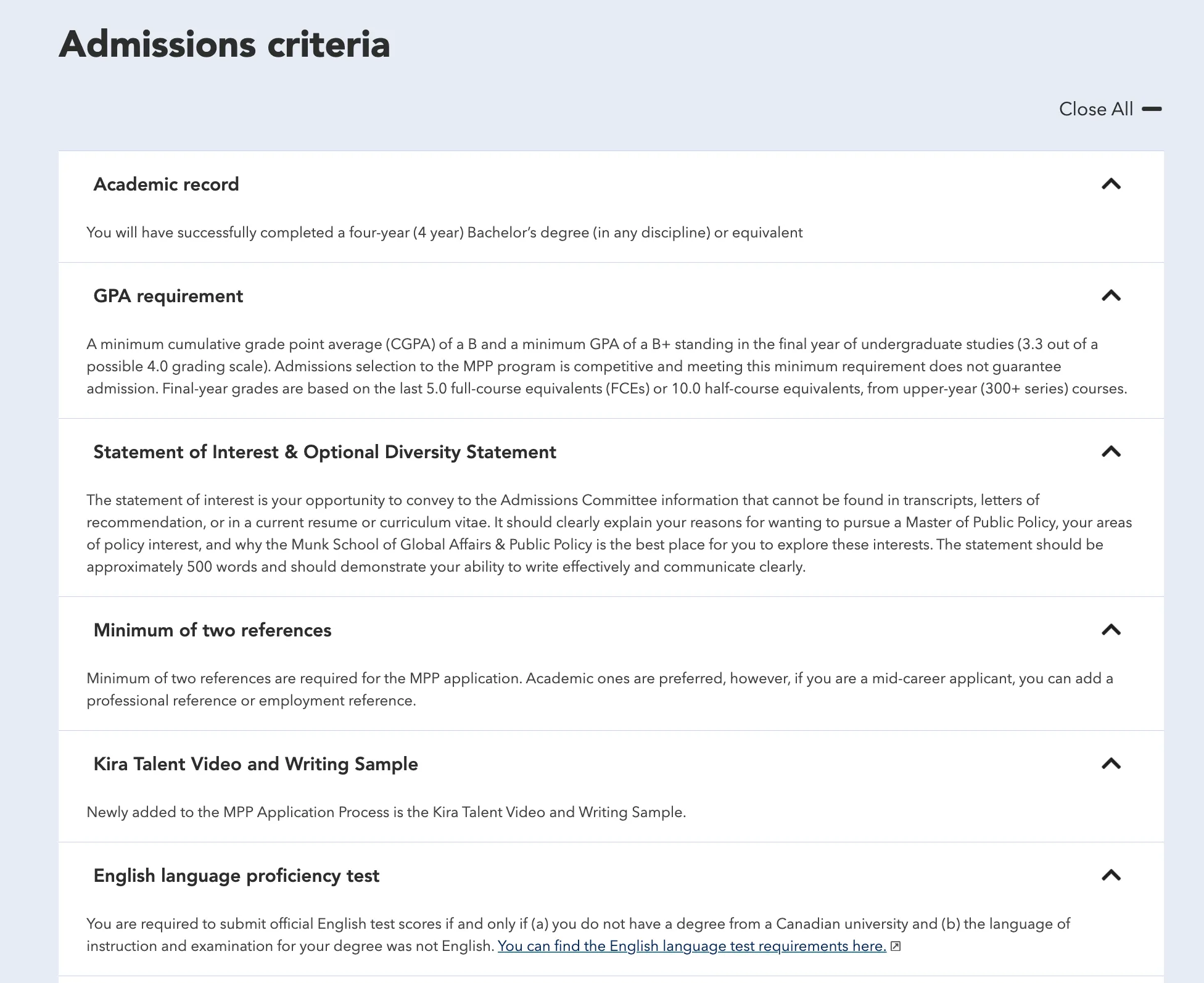The width and height of the screenshot is (1204, 983).
Task: Collapse English language proficiency test arrow
Action: point(1111,875)
